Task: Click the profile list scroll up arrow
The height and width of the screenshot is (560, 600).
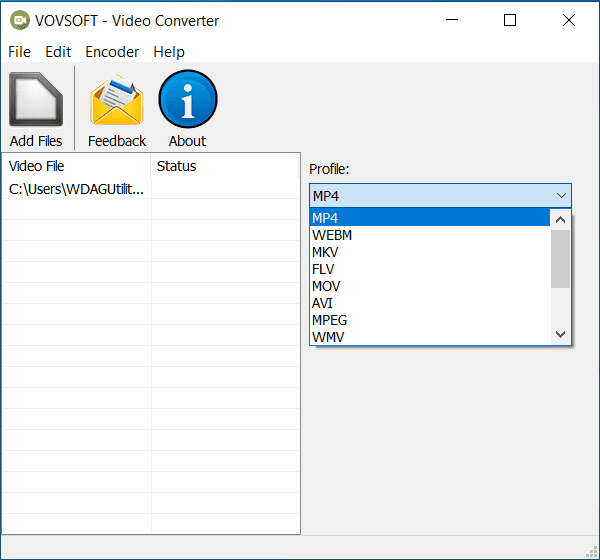Action: [x=560, y=219]
